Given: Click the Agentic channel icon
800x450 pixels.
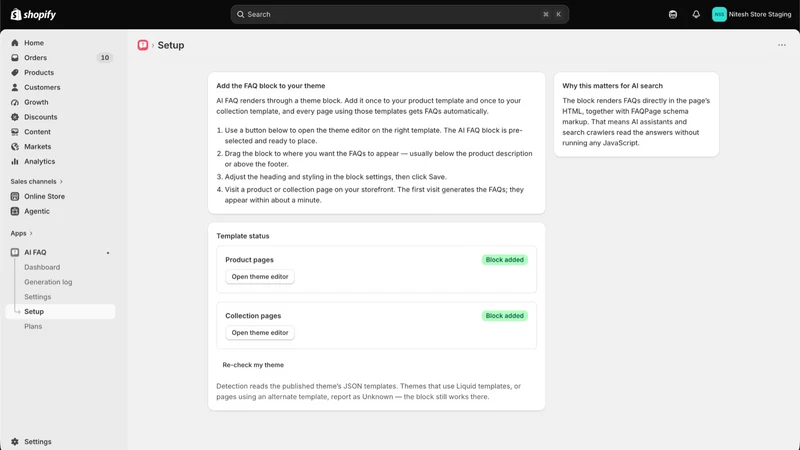Looking at the screenshot, I should [x=15, y=211].
